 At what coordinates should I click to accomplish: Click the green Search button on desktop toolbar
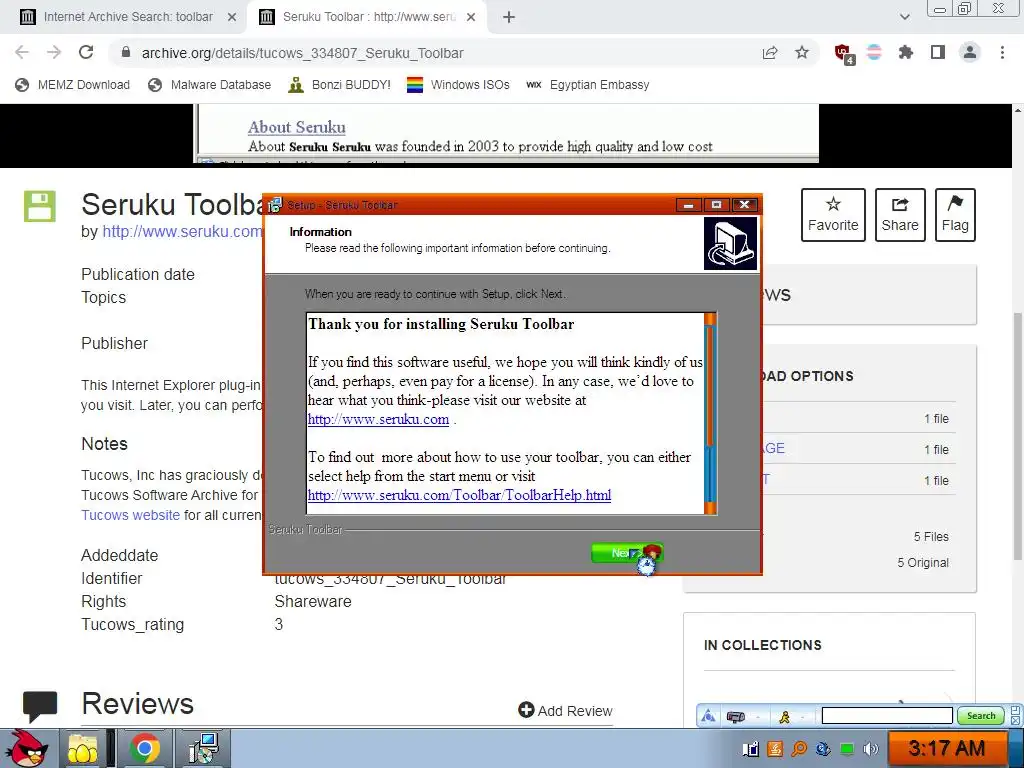click(x=981, y=716)
